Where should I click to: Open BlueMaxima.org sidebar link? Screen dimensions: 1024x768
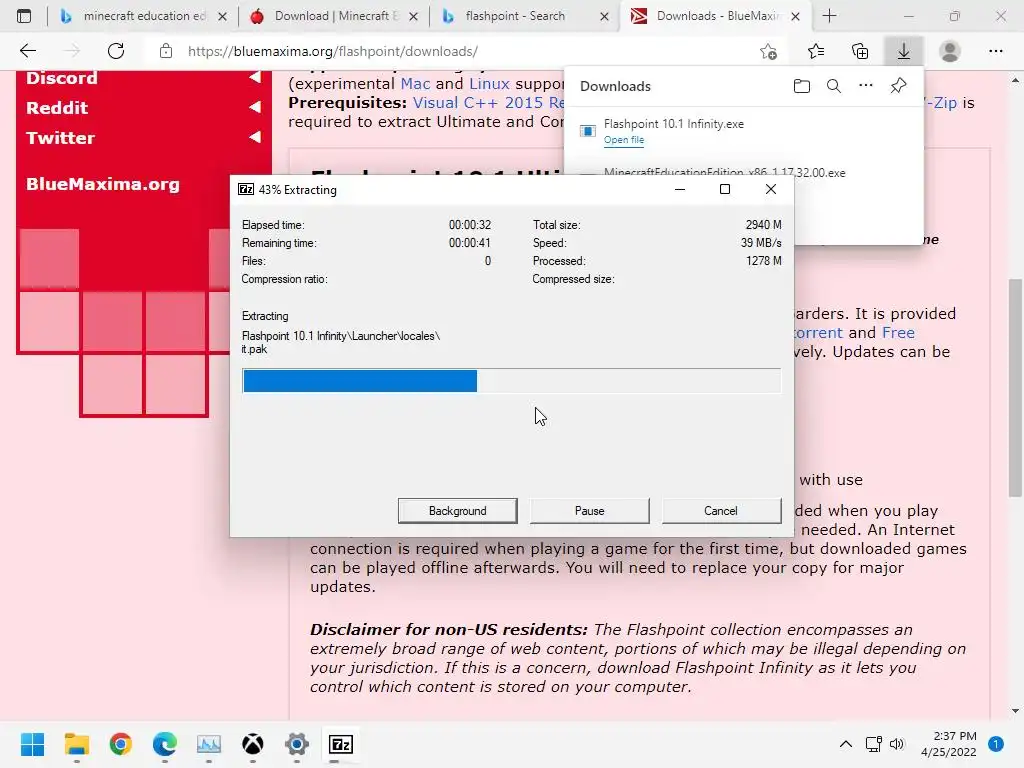pyautogui.click(x=103, y=184)
